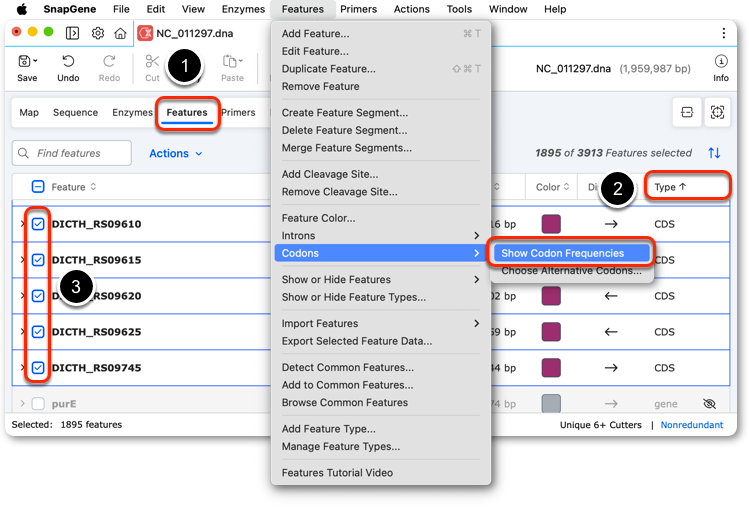Uncheck the DICTH_RS09610 checkbox
749x518 pixels.
38,224
